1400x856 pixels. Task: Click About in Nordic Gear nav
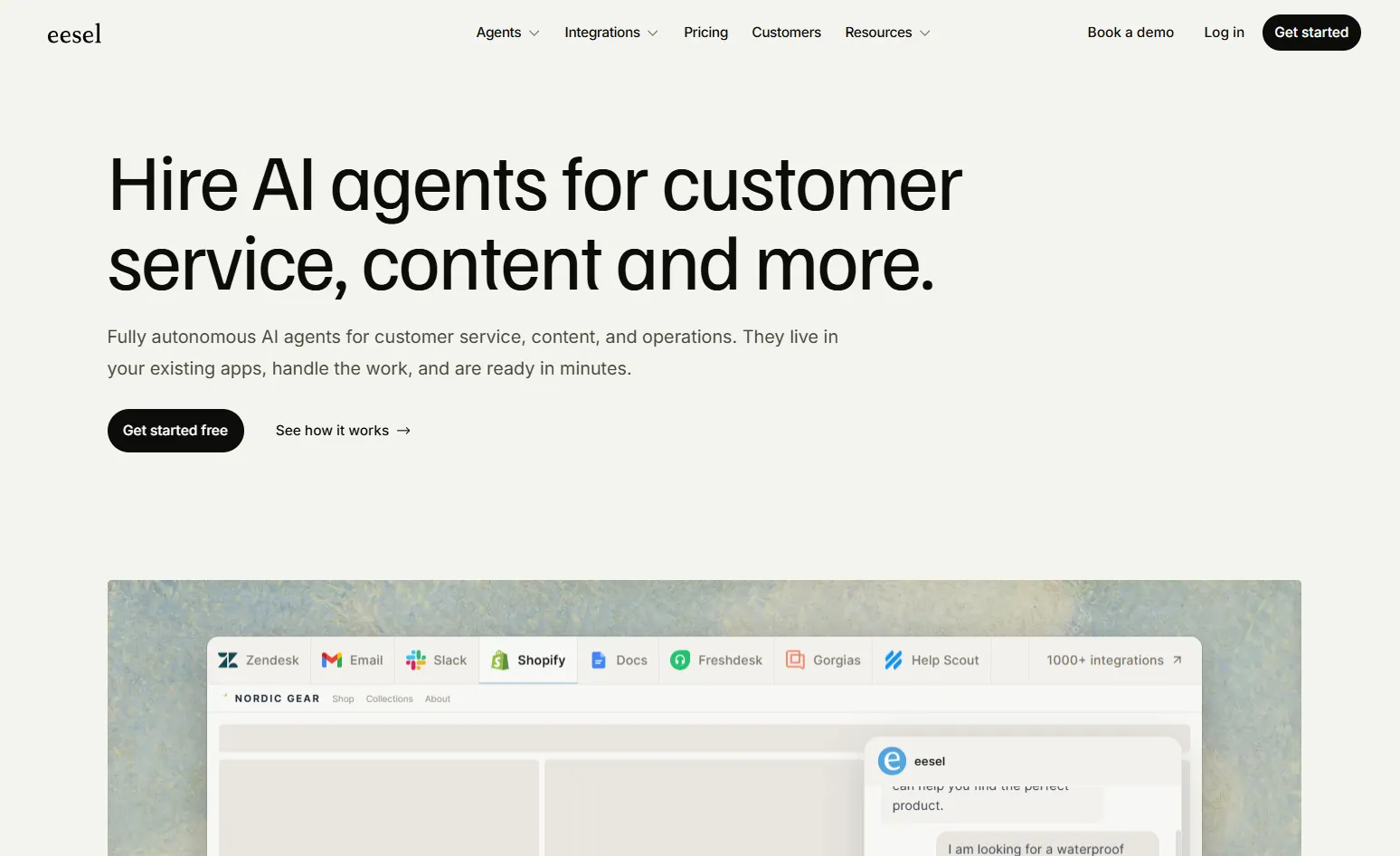pyautogui.click(x=438, y=699)
